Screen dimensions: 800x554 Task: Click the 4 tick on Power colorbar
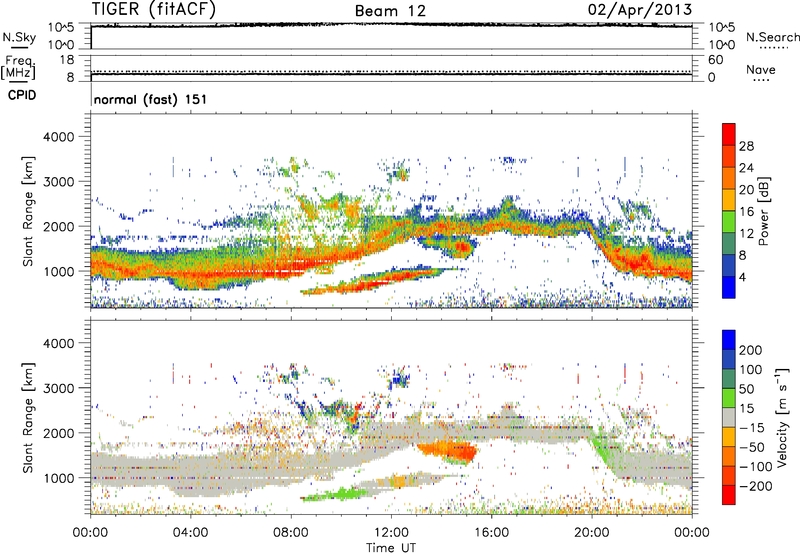pyautogui.click(x=743, y=278)
